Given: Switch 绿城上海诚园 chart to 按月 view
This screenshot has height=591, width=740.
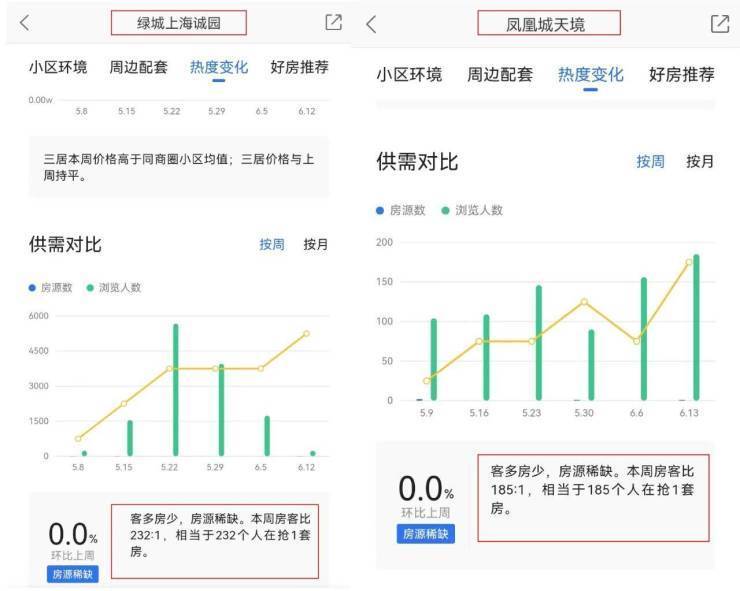Looking at the screenshot, I should (x=316, y=244).
